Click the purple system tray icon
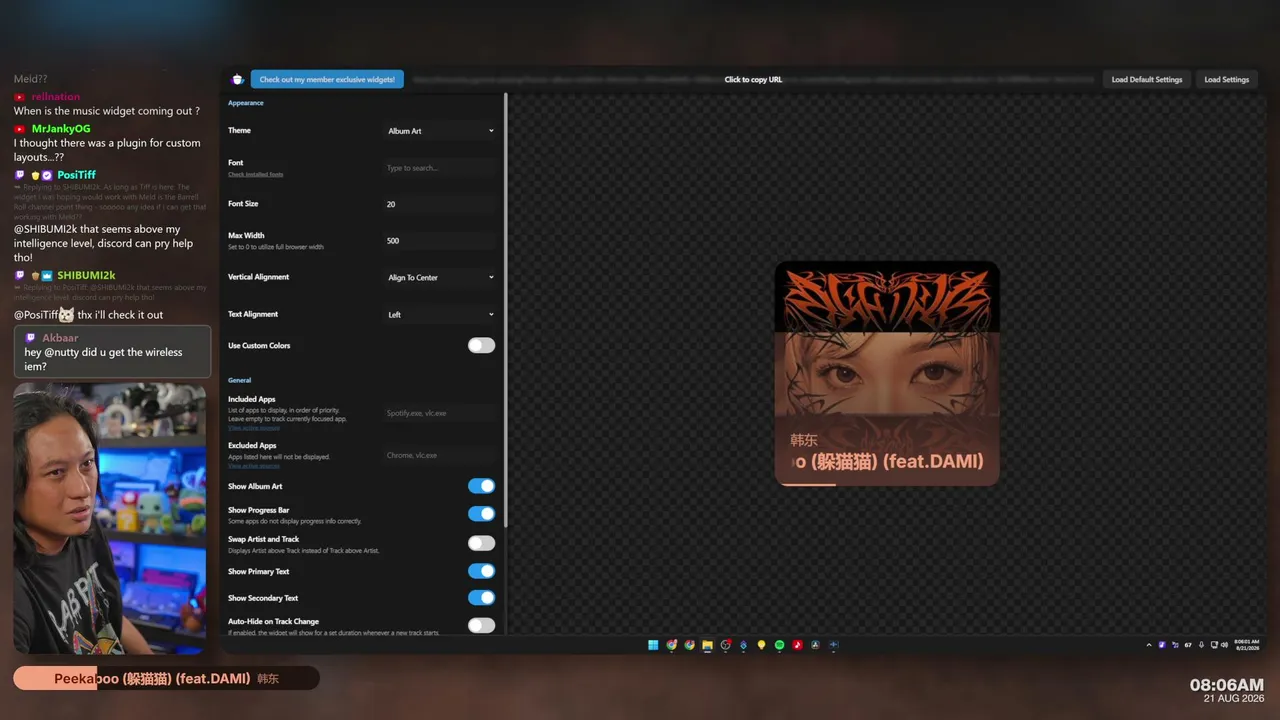Screen dimensions: 1280x720 [x=1162, y=645]
